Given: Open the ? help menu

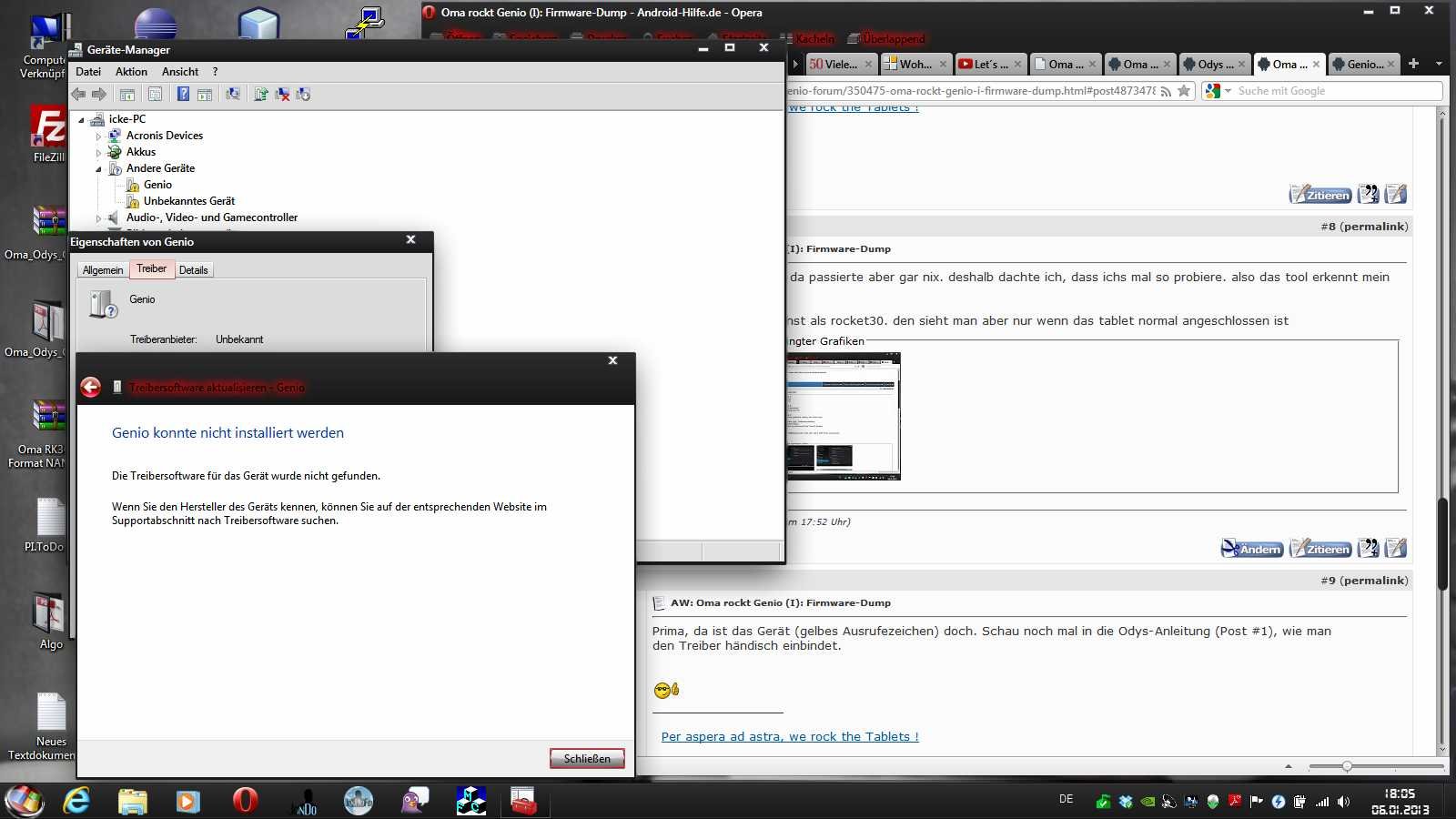Looking at the screenshot, I should point(215,72).
